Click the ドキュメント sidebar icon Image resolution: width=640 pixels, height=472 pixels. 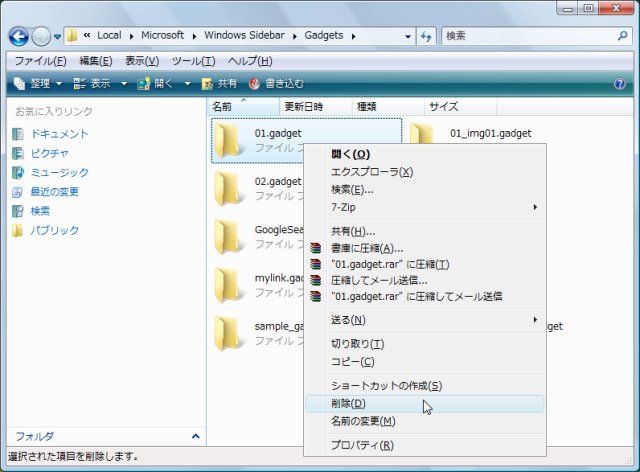[18, 134]
